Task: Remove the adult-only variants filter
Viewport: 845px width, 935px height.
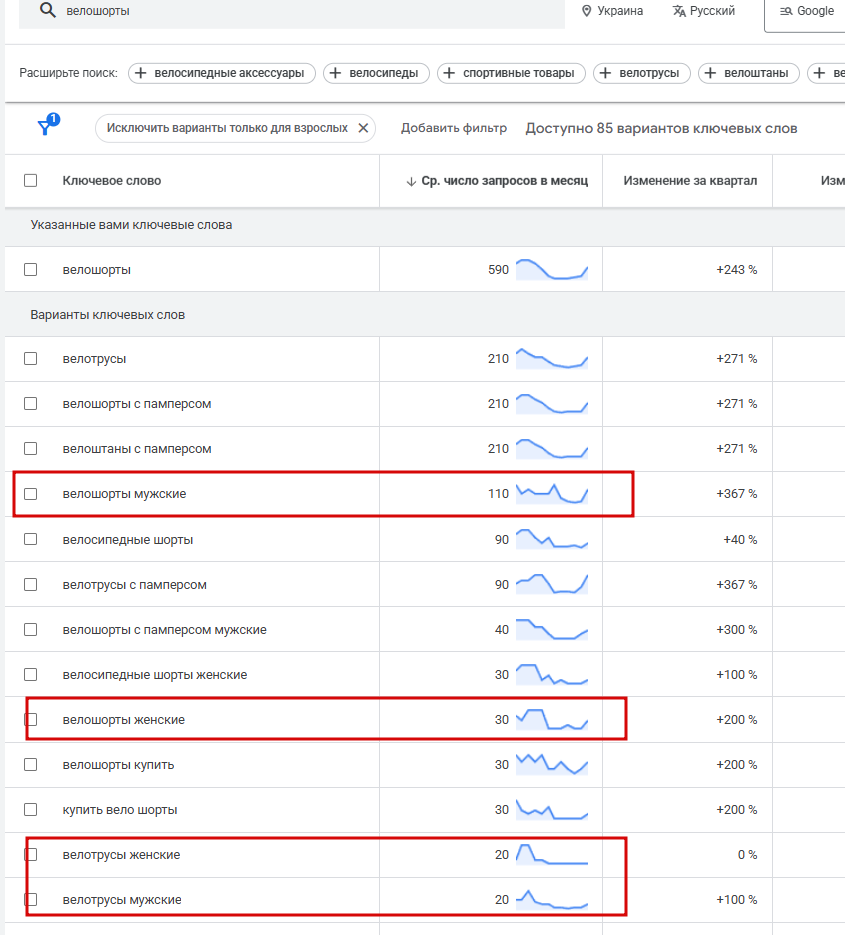Action: [x=364, y=128]
